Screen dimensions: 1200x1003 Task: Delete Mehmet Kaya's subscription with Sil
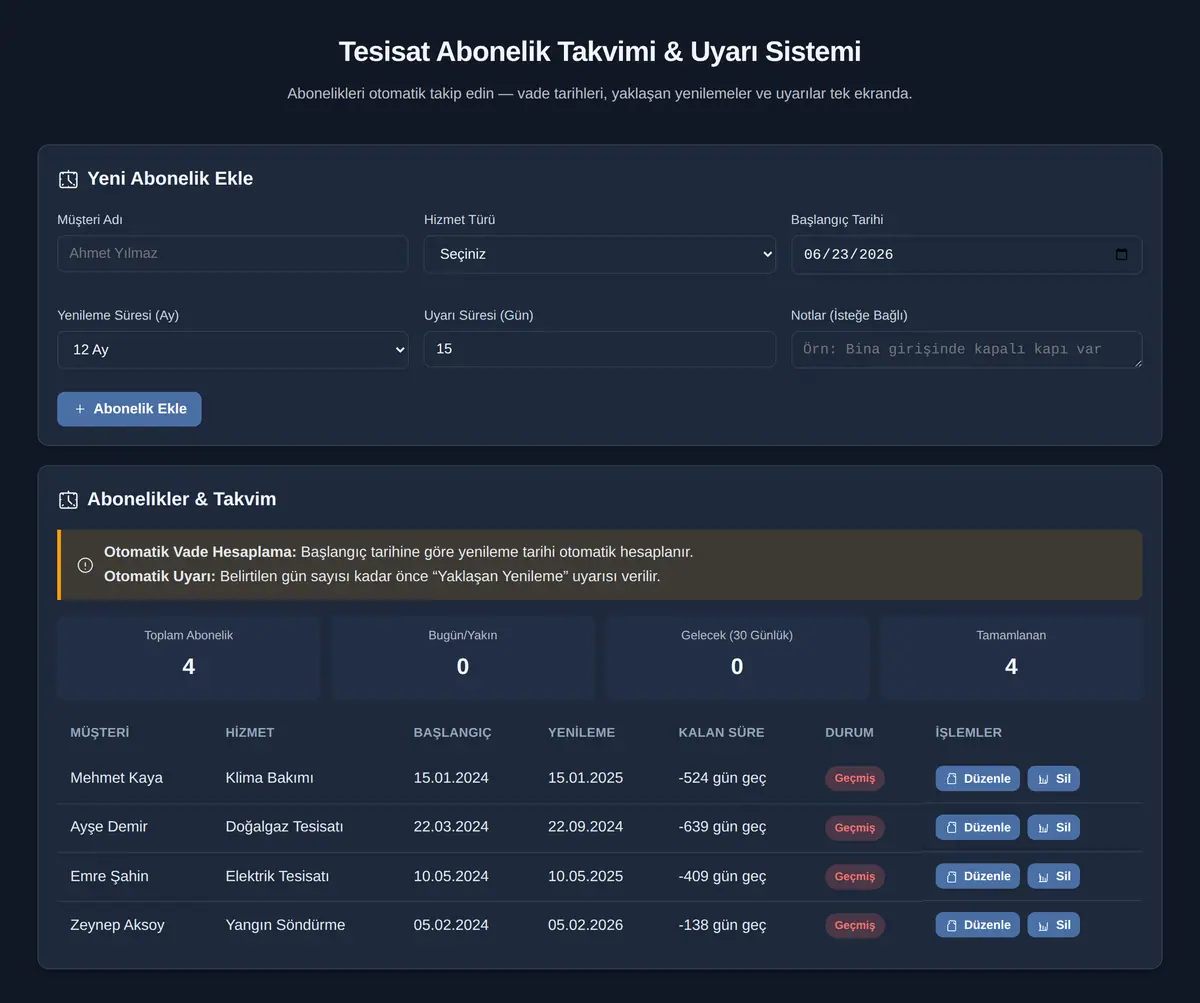click(x=1053, y=778)
